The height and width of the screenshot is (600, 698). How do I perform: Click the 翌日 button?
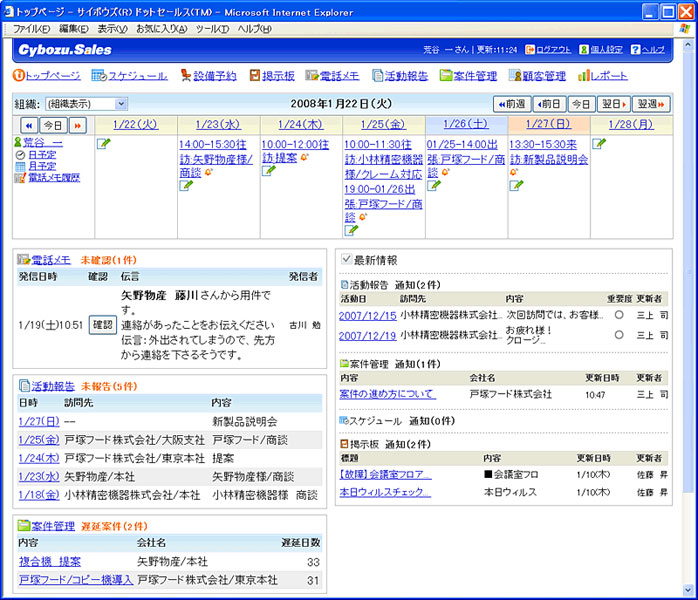point(613,104)
